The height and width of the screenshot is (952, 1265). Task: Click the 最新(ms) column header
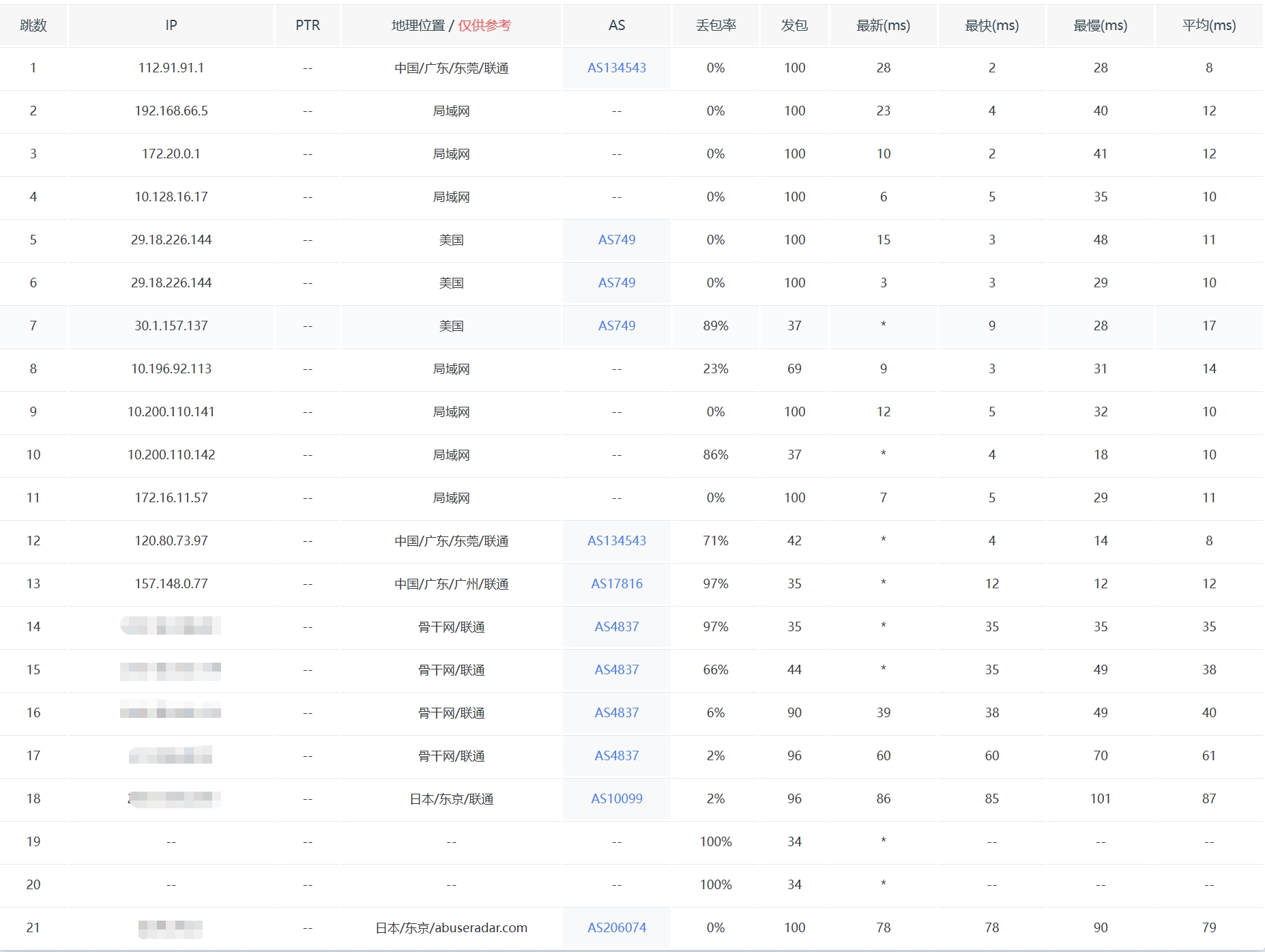pos(884,25)
